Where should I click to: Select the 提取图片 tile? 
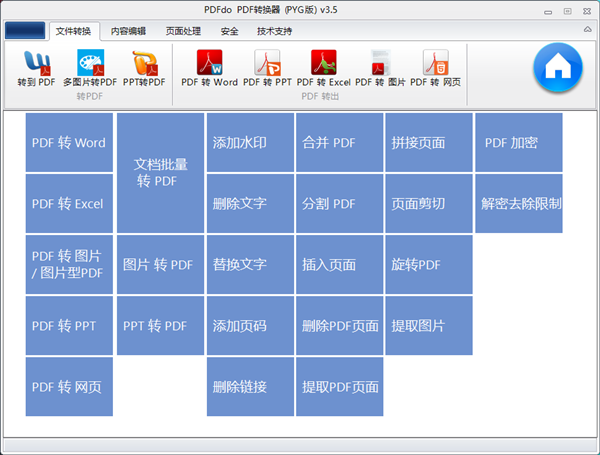428,326
